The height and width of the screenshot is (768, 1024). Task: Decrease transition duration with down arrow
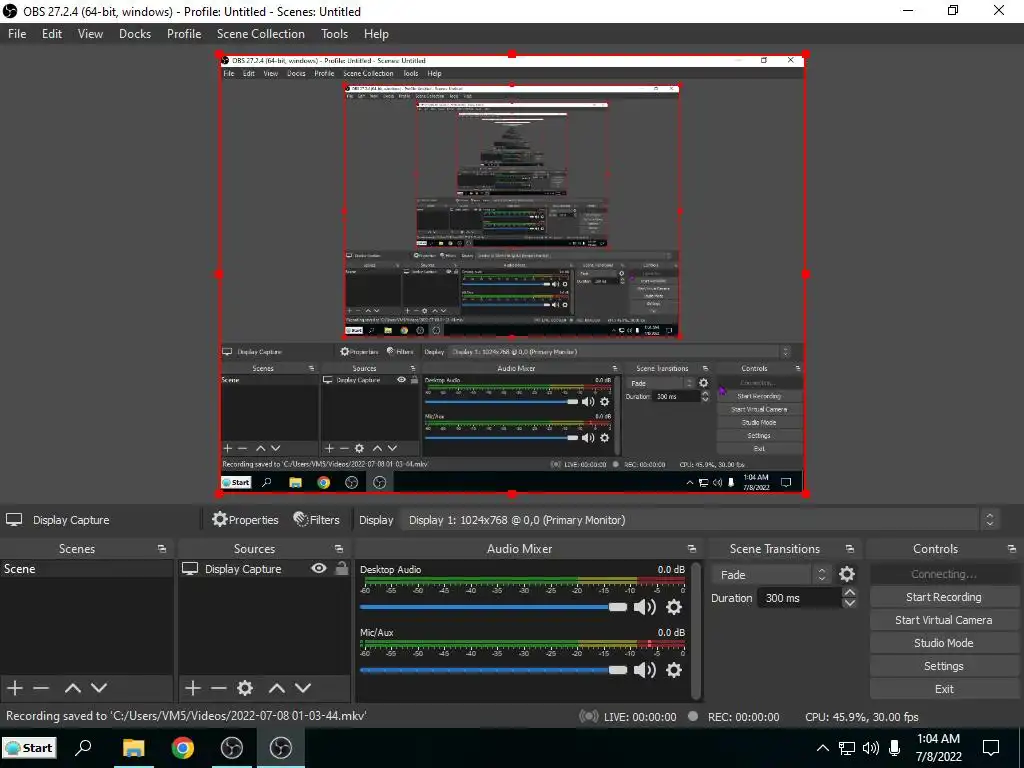click(x=849, y=603)
